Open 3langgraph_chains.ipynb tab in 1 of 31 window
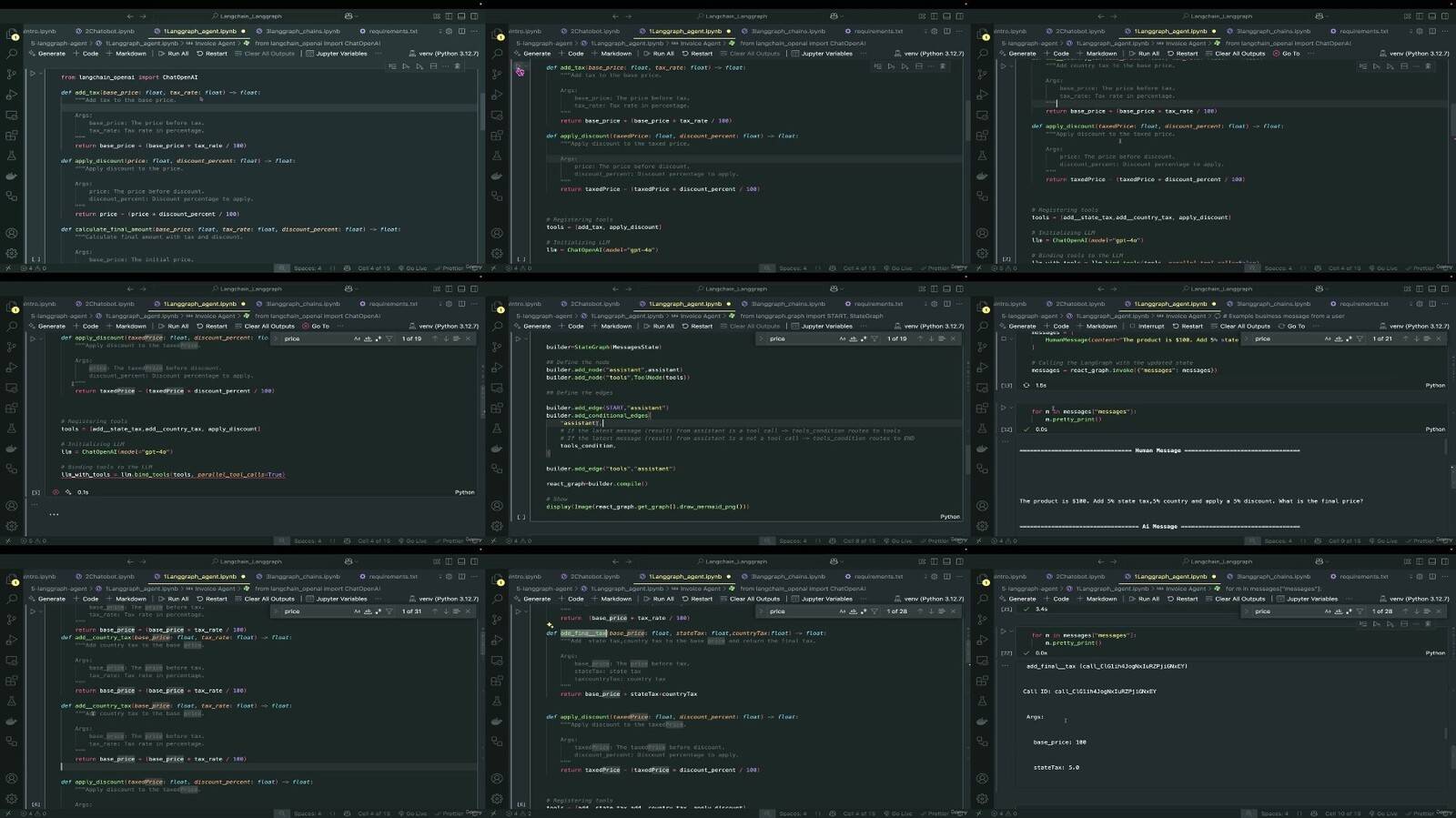This screenshot has height=818, width=1456. click(298, 576)
